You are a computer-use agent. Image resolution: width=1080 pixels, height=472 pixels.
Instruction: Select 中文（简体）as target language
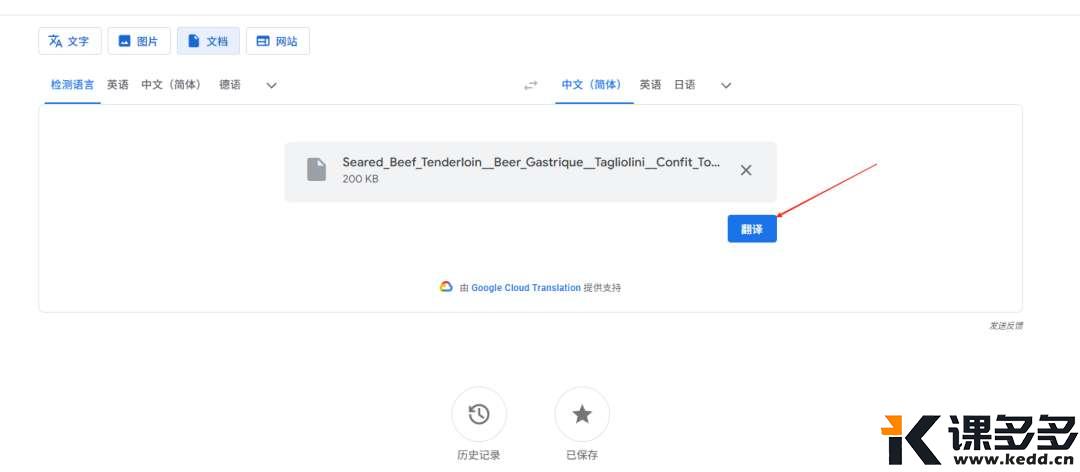point(594,85)
